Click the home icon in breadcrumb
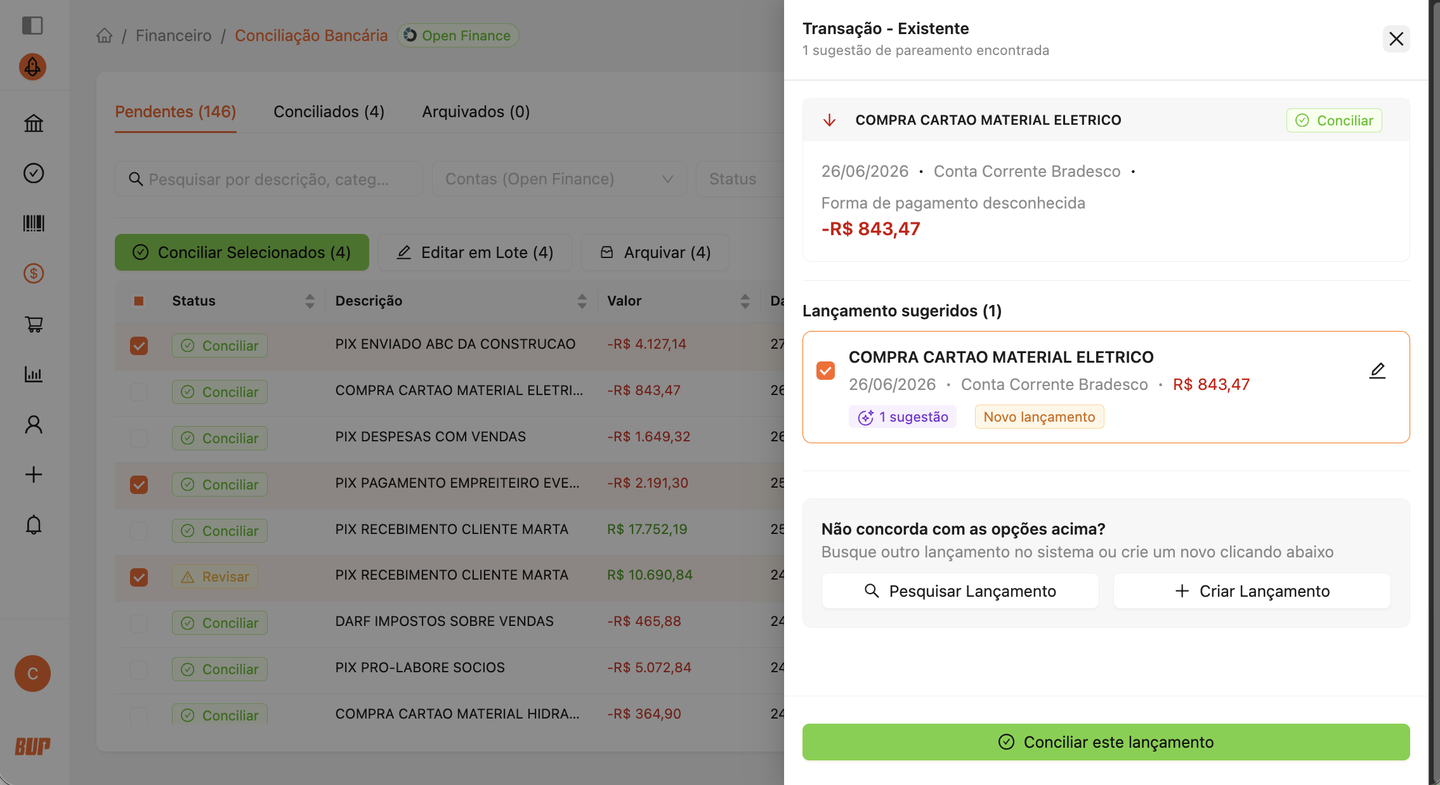The width and height of the screenshot is (1440, 785). point(104,36)
